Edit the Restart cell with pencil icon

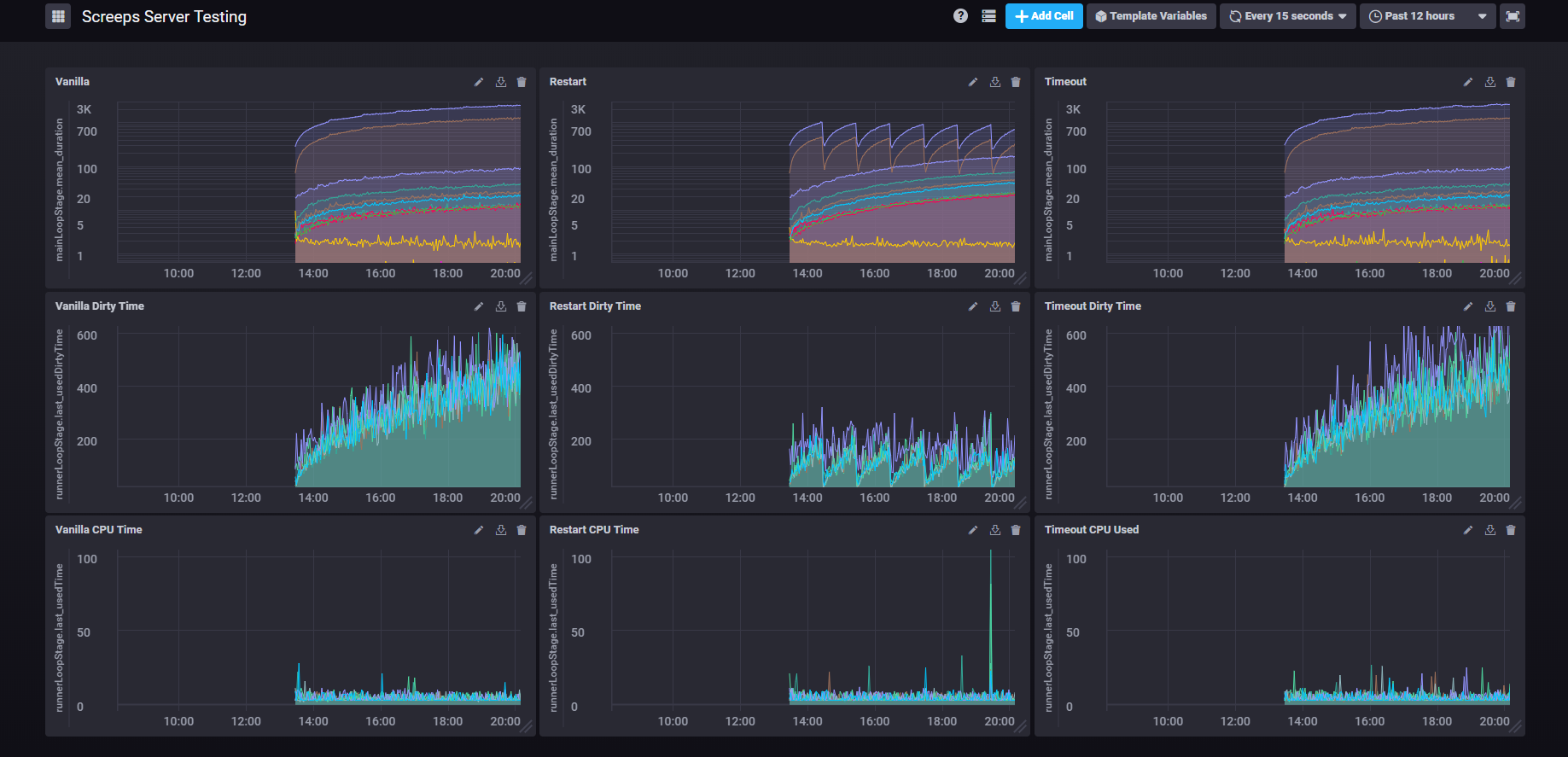(x=973, y=82)
